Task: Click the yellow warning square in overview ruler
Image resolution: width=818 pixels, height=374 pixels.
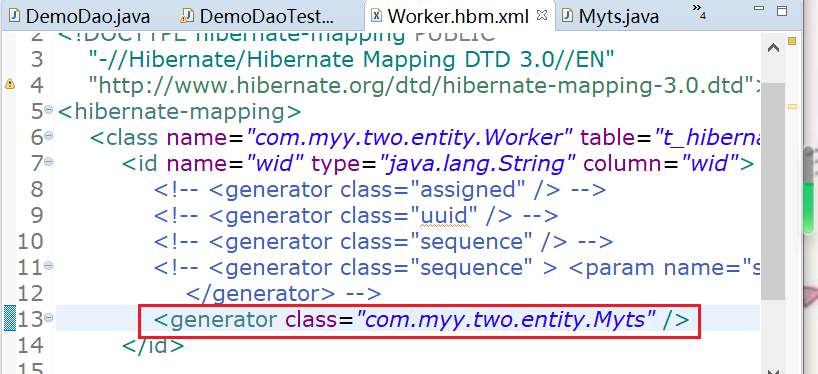Action: [792, 41]
